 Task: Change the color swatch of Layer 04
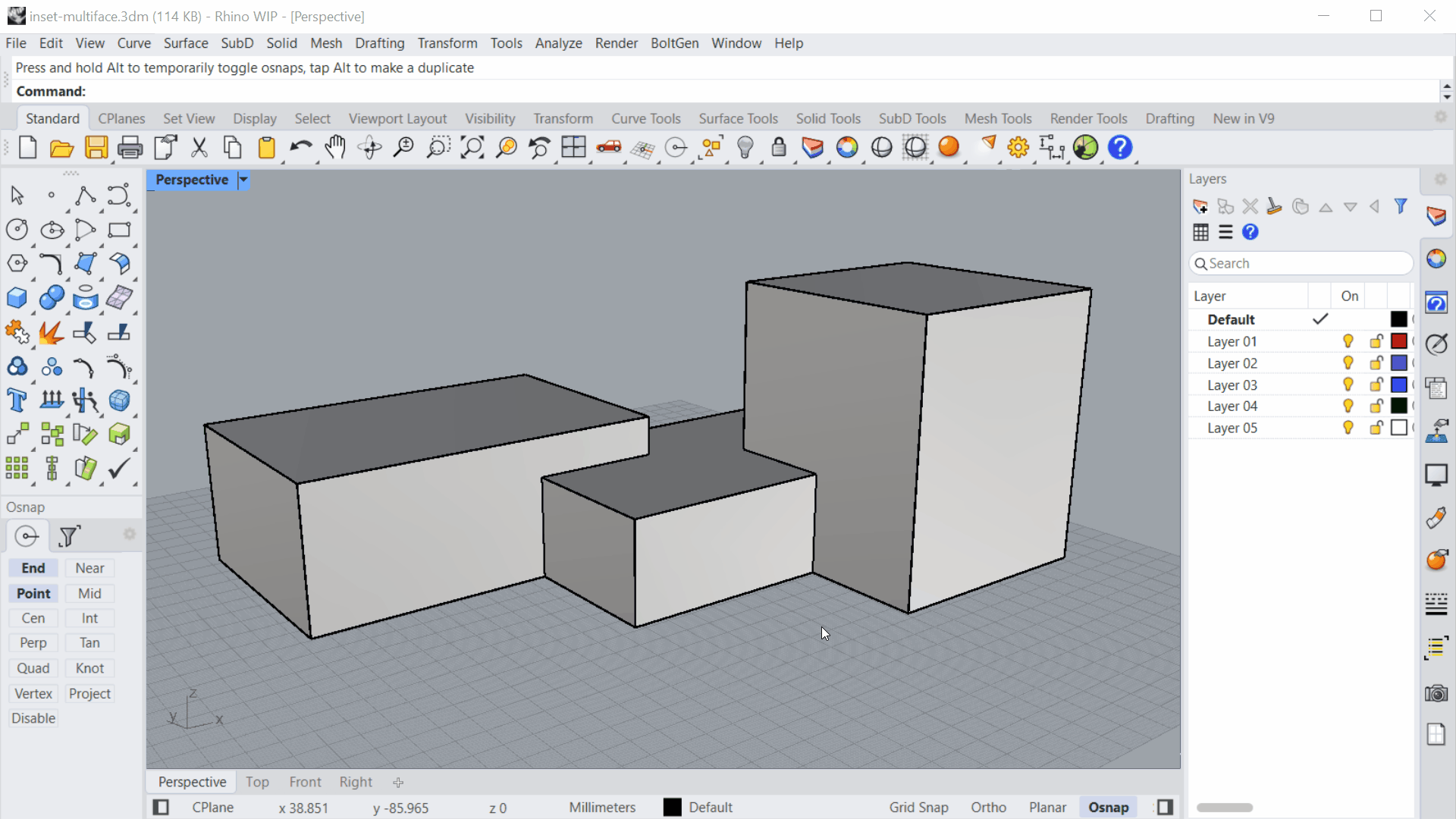tap(1399, 406)
